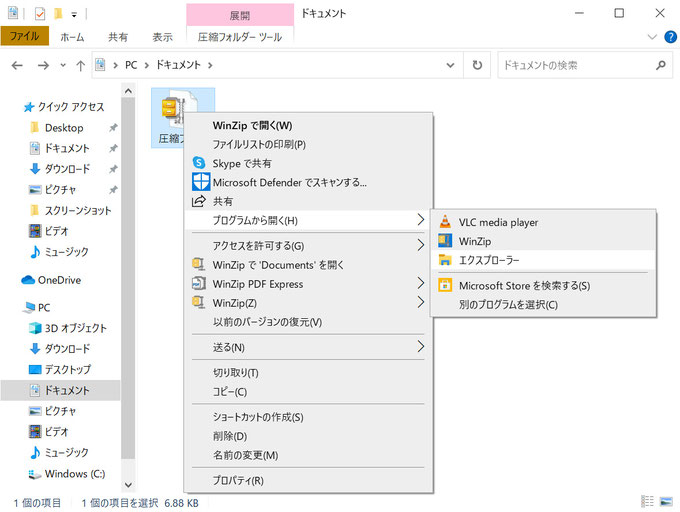Image resolution: width=680 pixels, height=512 pixels.
Task: Click the new folder icon in the title bar
Action: pos(58,14)
